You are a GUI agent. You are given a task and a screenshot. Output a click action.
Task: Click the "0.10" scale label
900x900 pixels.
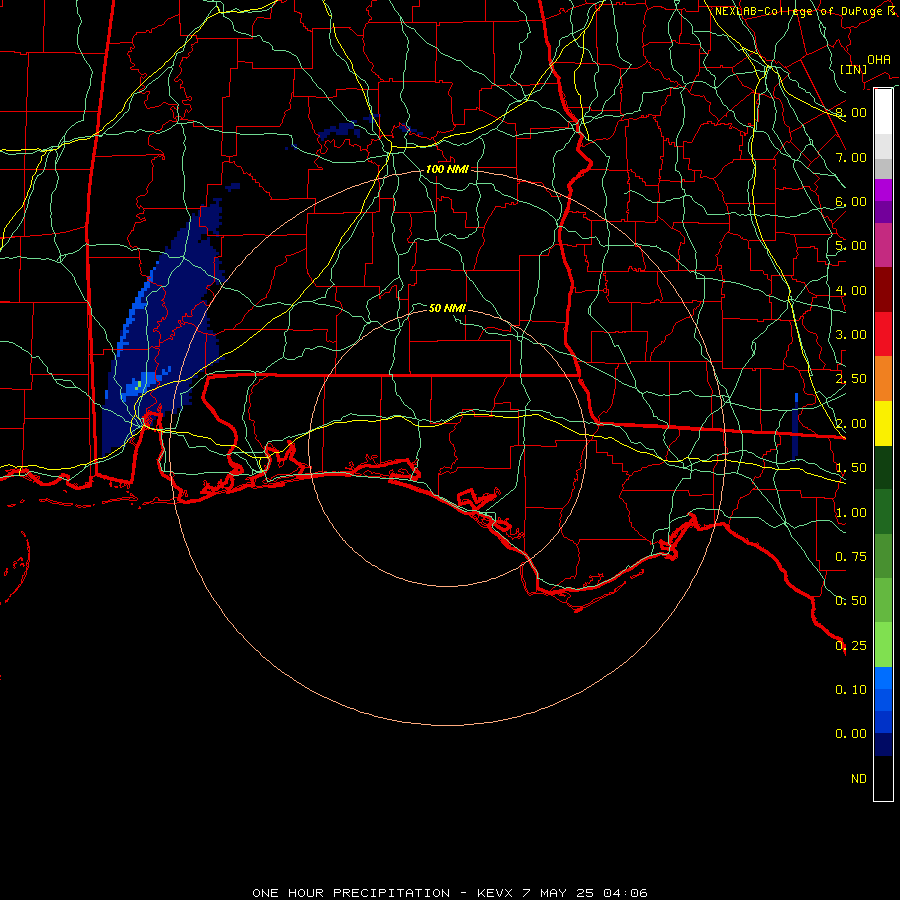851,690
